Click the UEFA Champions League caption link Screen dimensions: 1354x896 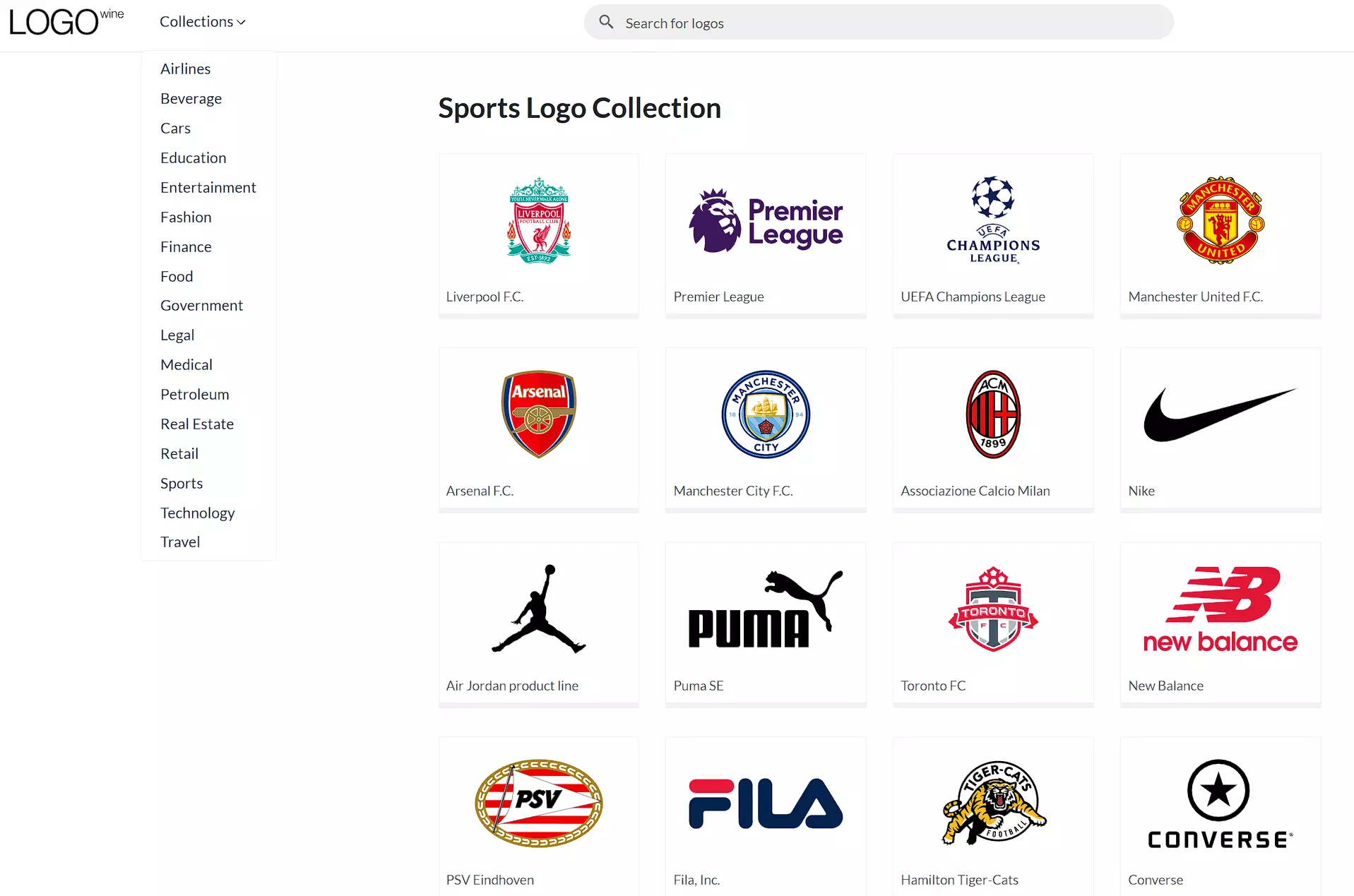tap(973, 297)
